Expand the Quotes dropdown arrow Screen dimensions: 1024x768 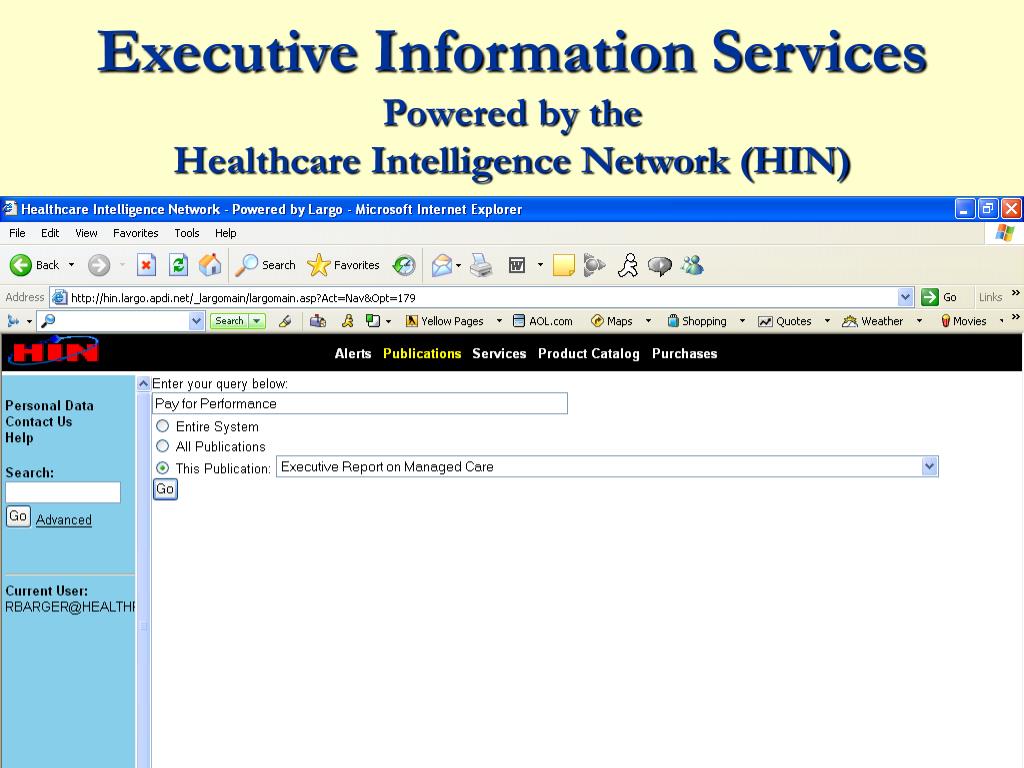[827, 321]
